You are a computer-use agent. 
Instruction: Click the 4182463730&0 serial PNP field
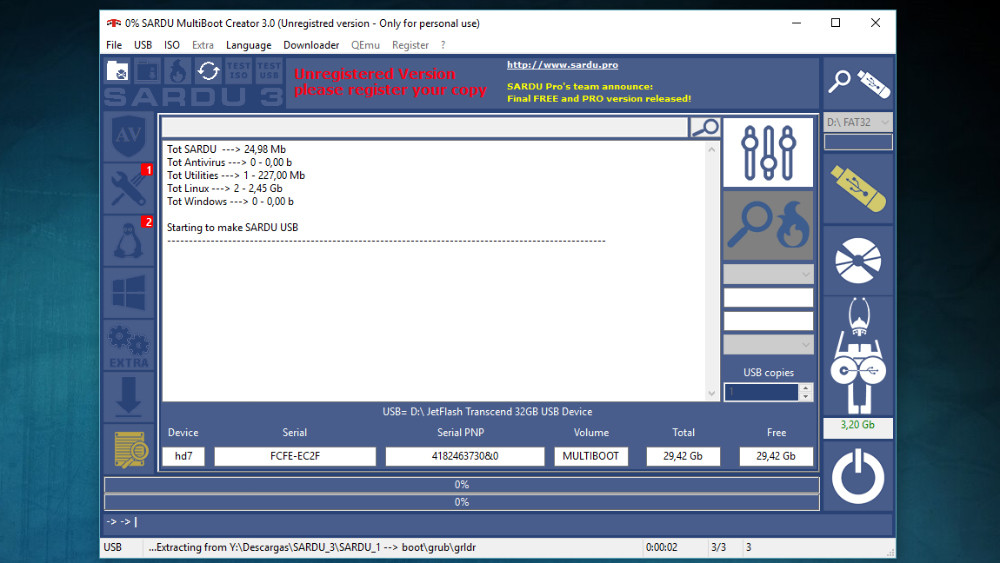tap(465, 456)
